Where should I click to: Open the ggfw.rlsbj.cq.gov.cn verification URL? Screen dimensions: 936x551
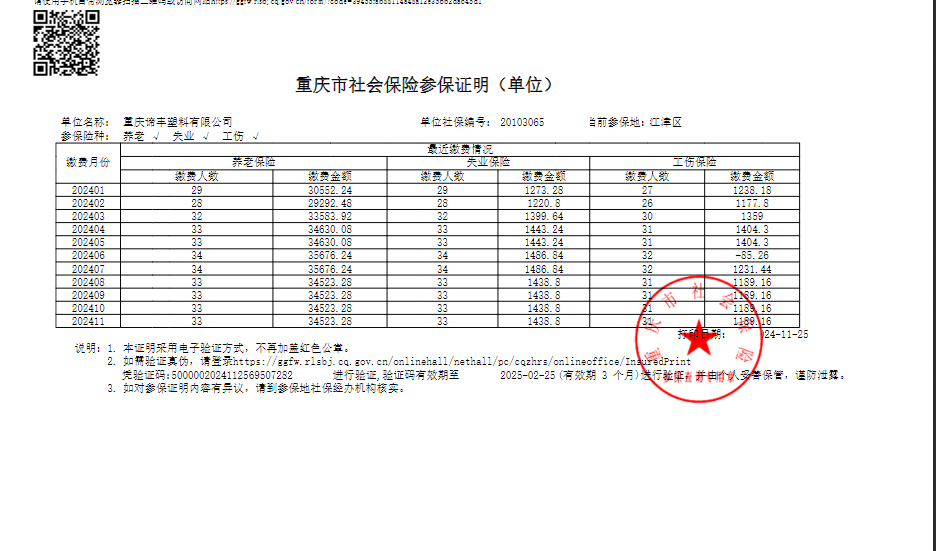(461, 362)
